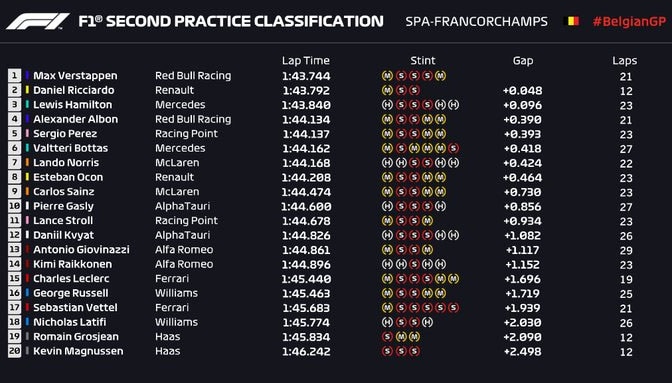Screen dimensions: 672x383
Task: Click the Lap Time column header
Action: click(x=306, y=61)
